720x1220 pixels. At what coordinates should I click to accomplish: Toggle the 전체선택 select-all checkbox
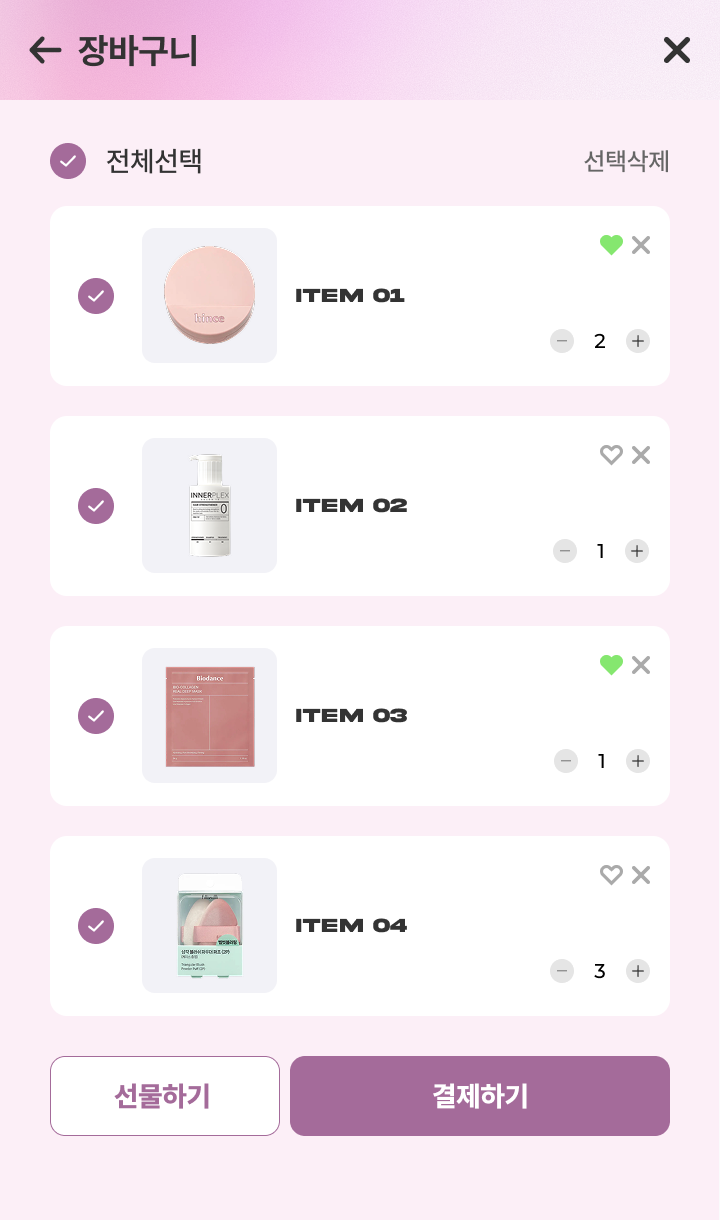(x=68, y=161)
